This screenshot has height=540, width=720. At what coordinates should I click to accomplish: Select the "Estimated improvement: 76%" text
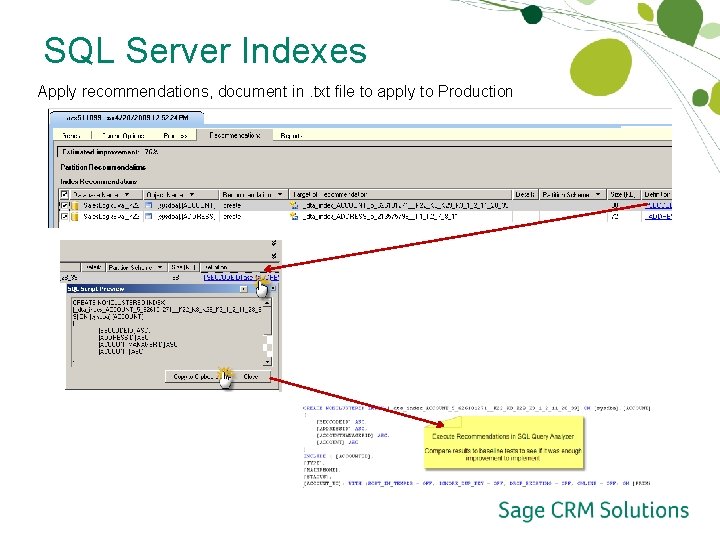point(110,152)
